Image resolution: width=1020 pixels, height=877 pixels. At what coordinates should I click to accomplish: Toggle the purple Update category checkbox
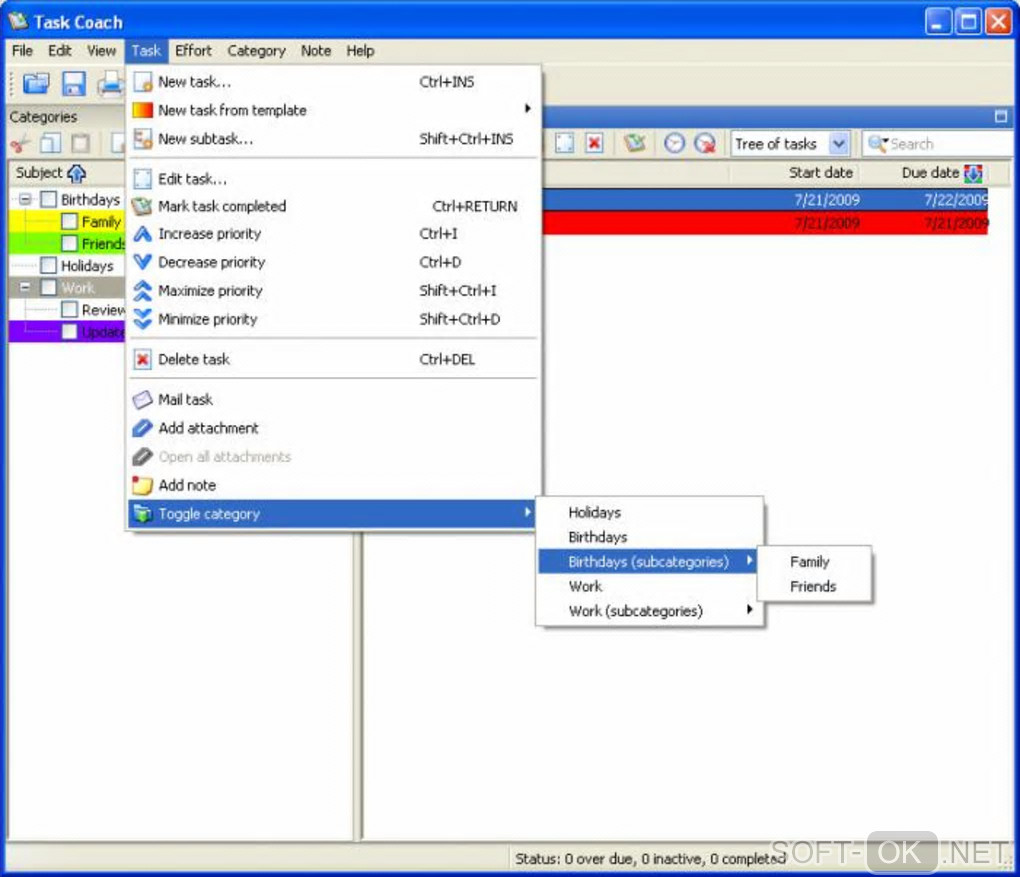pos(70,331)
